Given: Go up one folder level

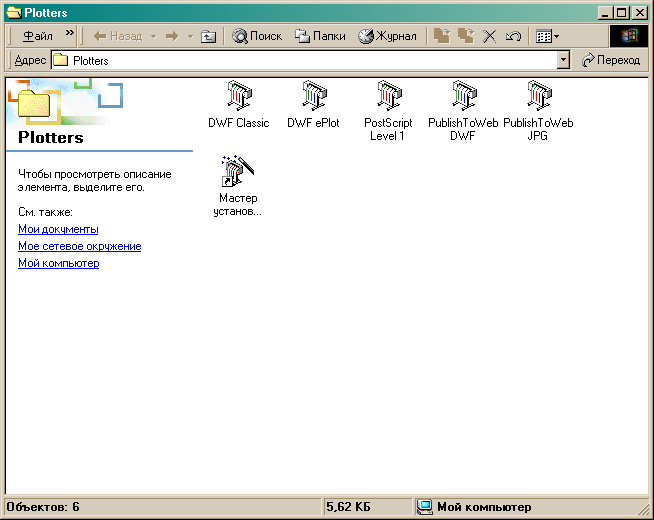Looking at the screenshot, I should [208, 37].
